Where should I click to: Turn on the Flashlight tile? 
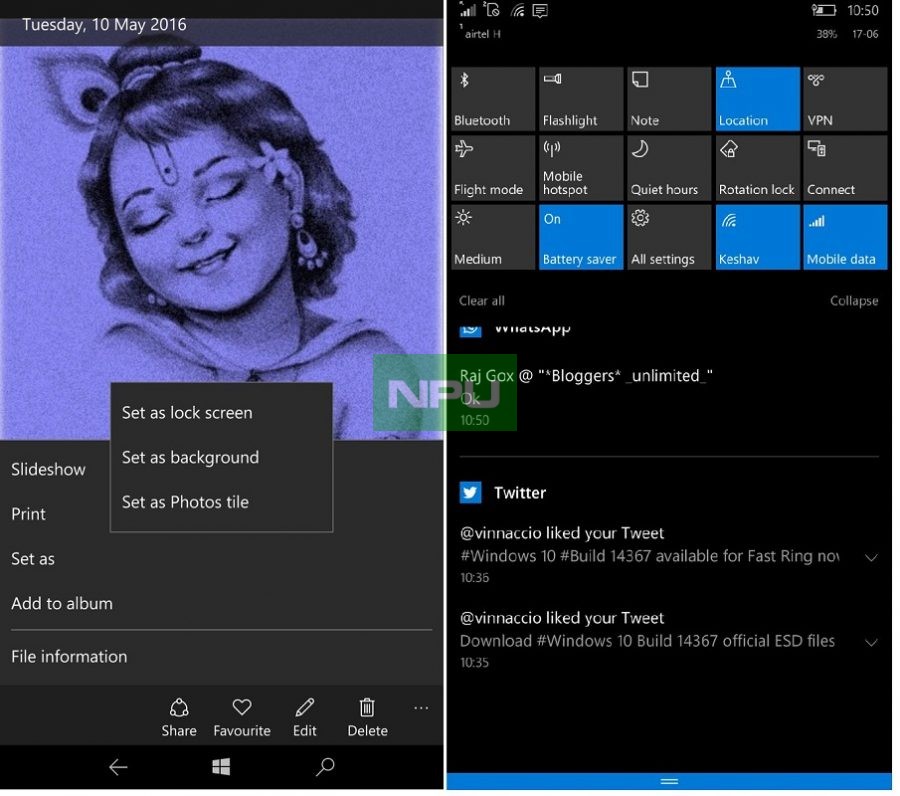point(581,99)
